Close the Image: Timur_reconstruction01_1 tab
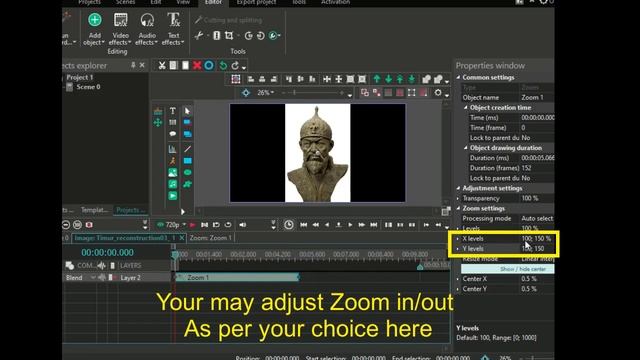 coord(182,238)
